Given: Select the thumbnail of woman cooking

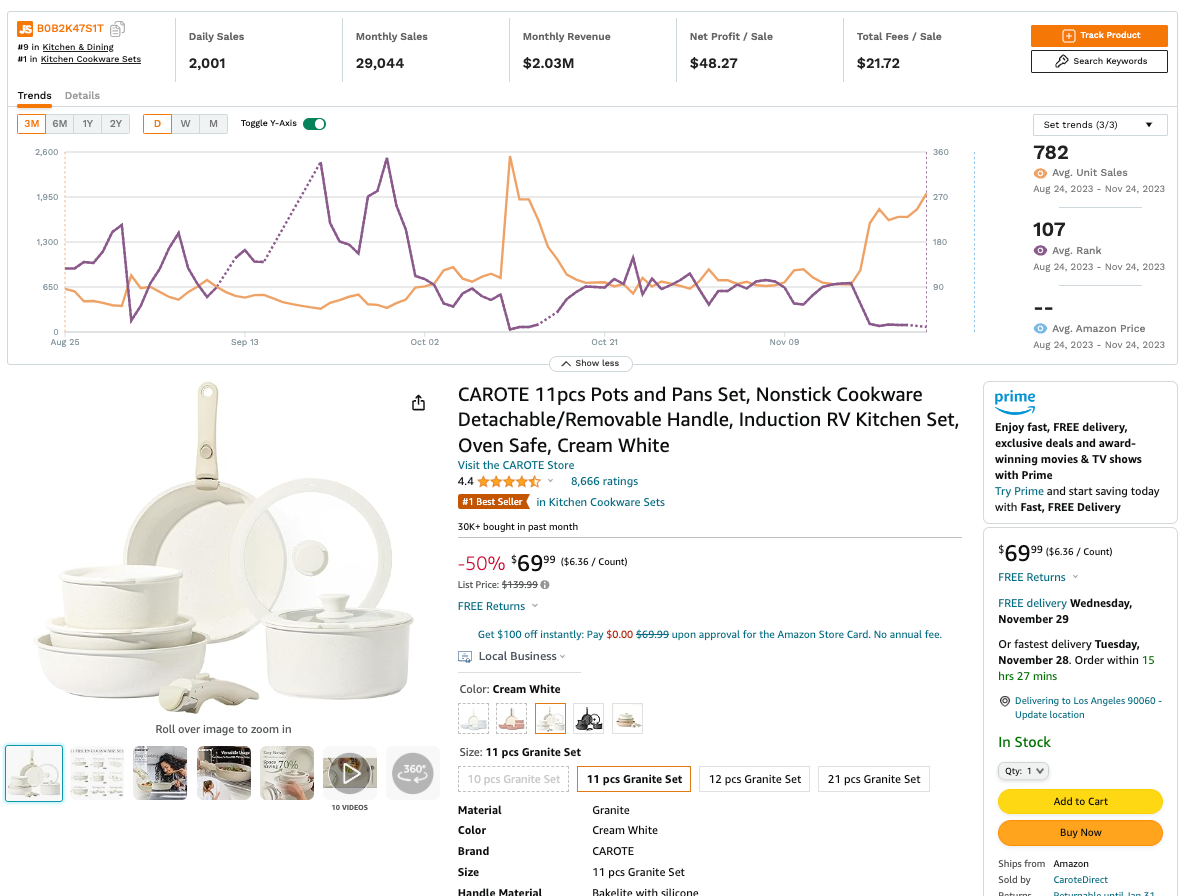Looking at the screenshot, I should 160,773.
